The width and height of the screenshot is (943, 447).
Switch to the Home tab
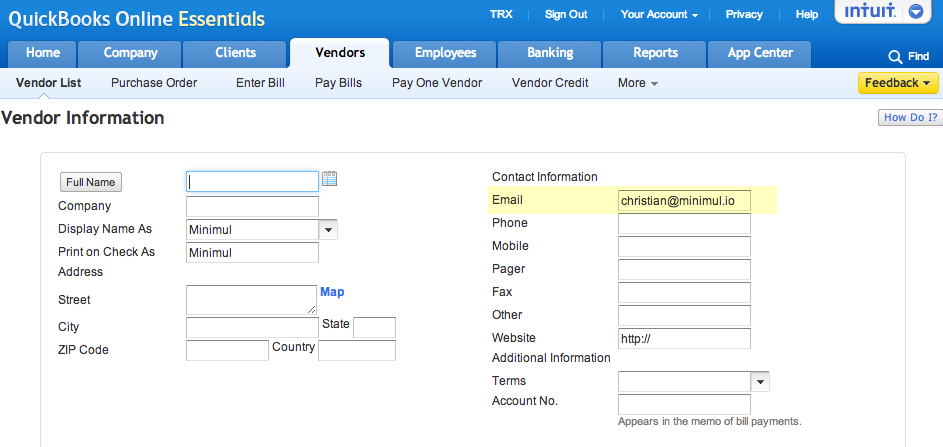click(43, 53)
